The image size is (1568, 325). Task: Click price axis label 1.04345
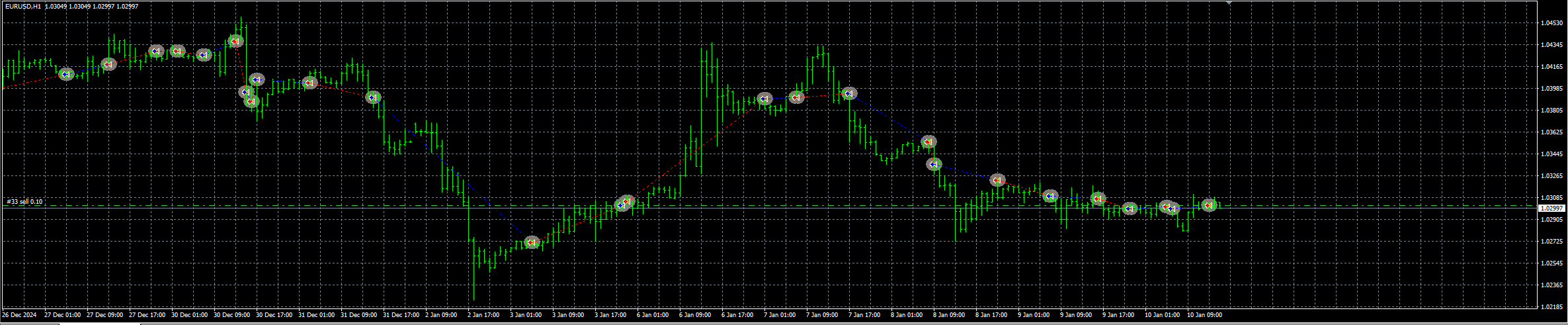[x=1551, y=45]
